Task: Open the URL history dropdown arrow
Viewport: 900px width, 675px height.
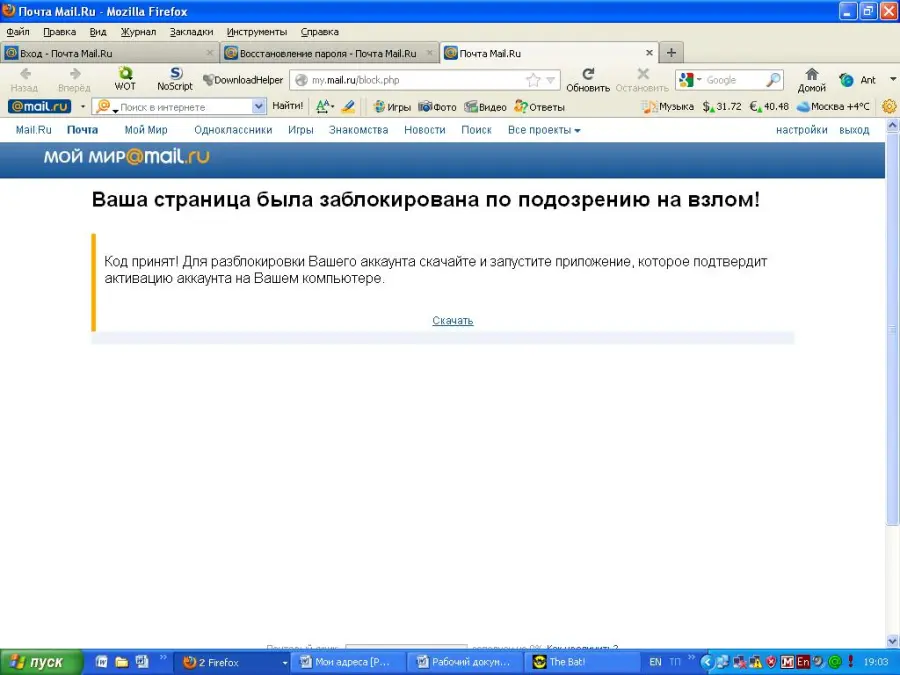Action: tap(550, 80)
